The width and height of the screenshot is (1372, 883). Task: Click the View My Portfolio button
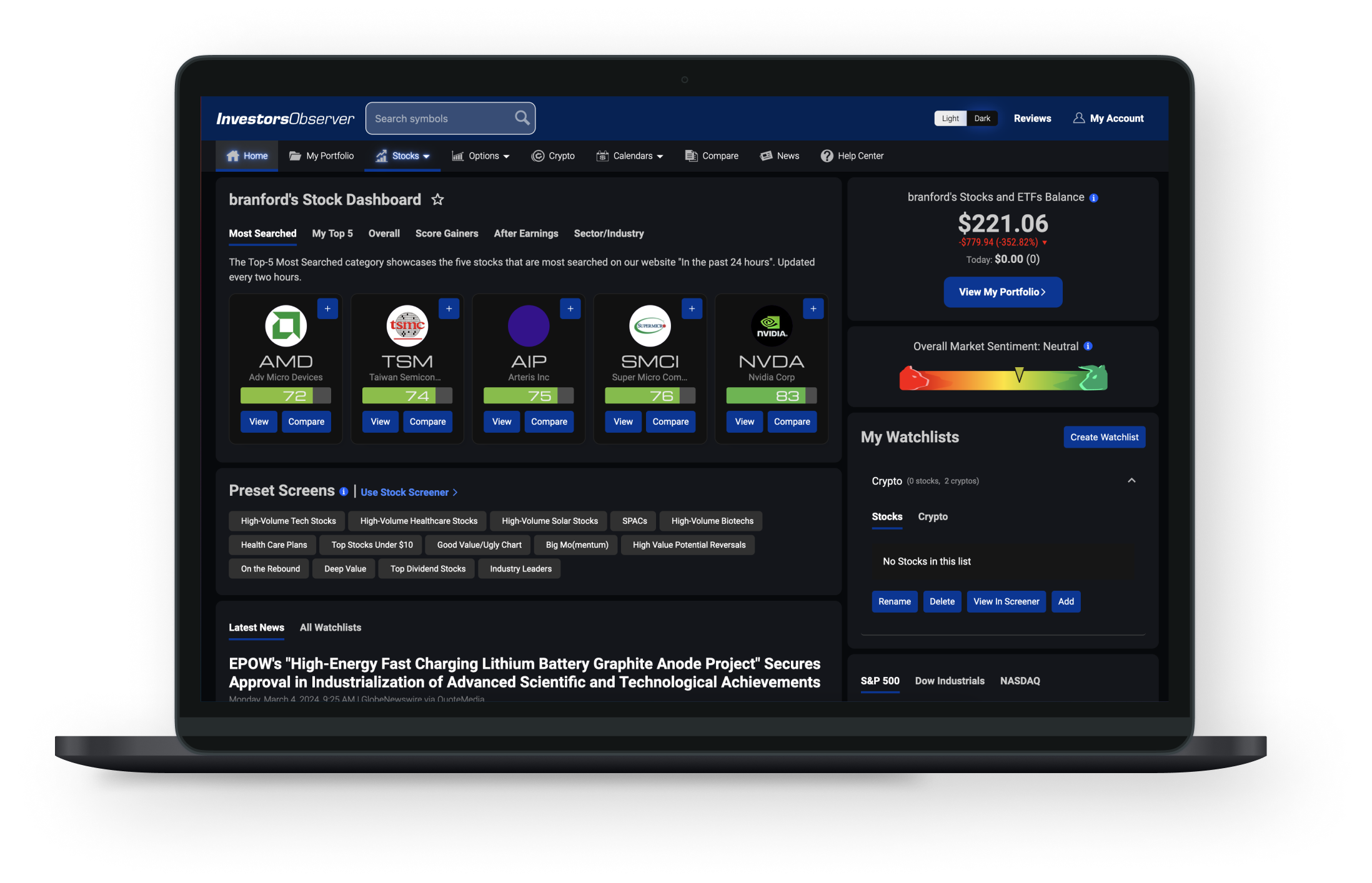(1002, 292)
